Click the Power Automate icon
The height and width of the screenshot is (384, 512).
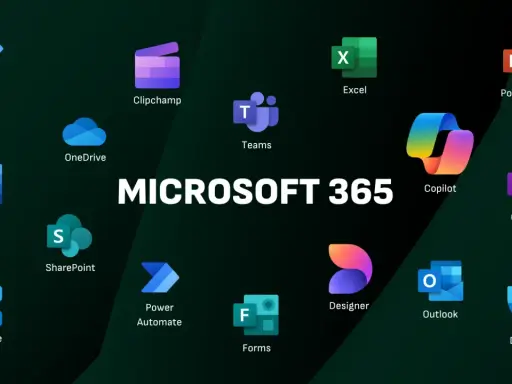pyautogui.click(x=160, y=277)
